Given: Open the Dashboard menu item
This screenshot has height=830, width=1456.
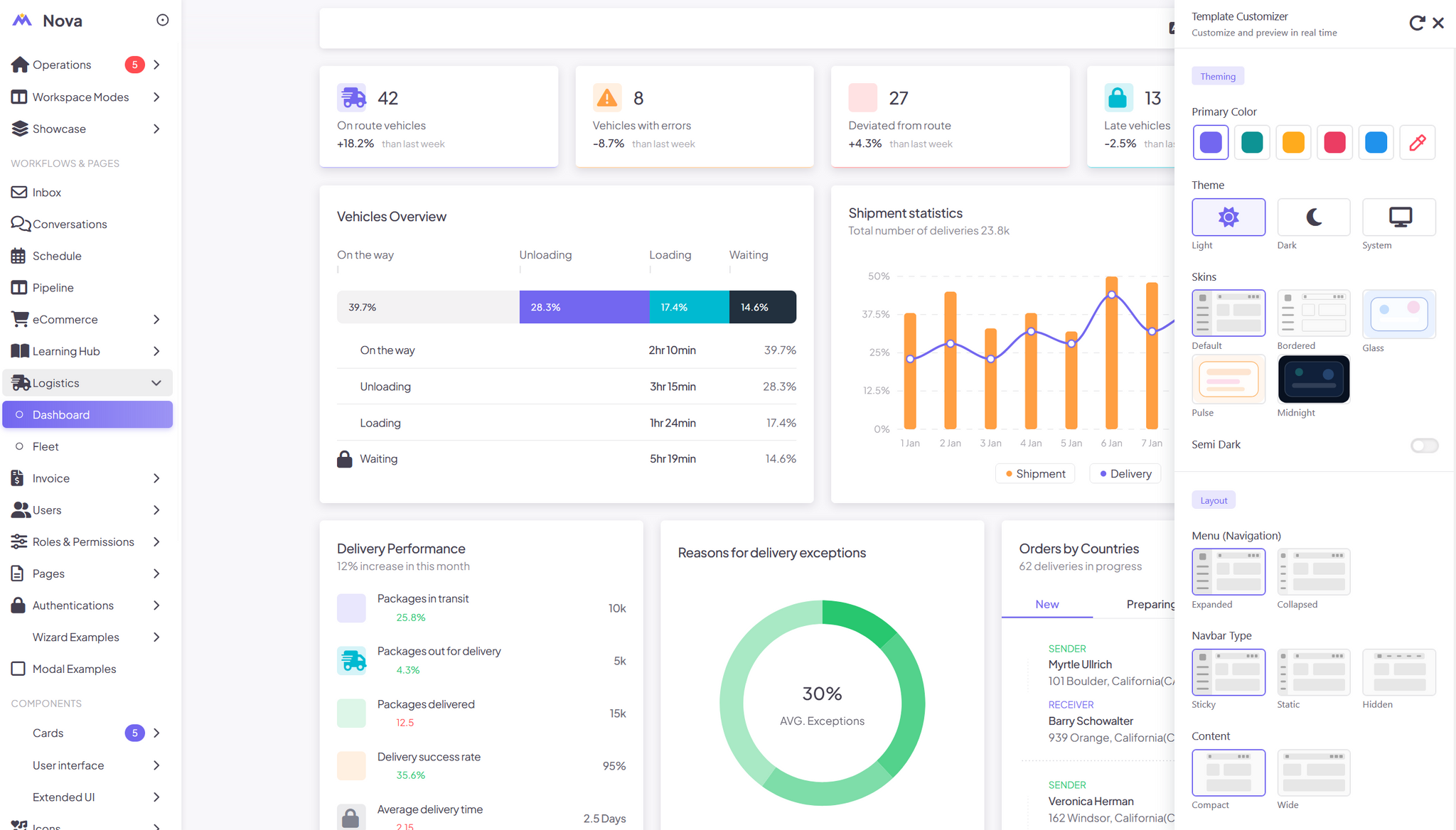Looking at the screenshot, I should (x=87, y=414).
